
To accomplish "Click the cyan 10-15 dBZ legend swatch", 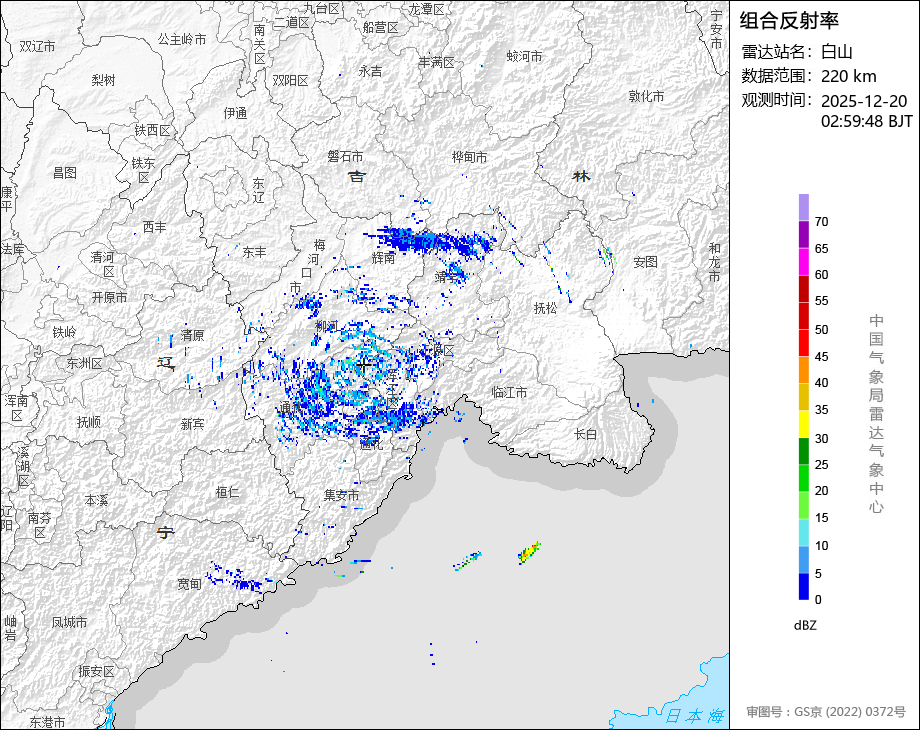I will [x=804, y=532].
